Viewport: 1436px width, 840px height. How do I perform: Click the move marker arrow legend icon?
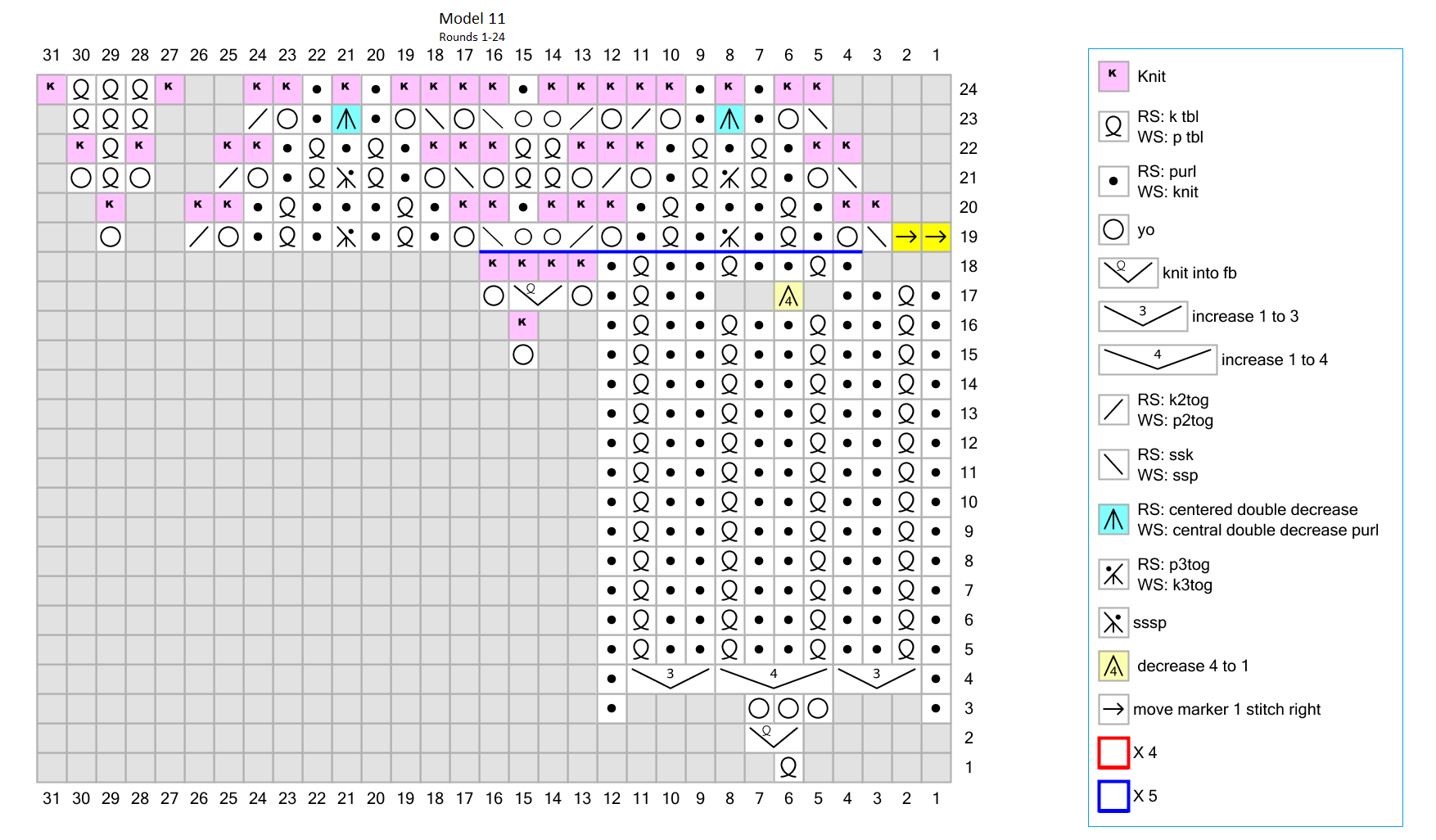(1113, 709)
